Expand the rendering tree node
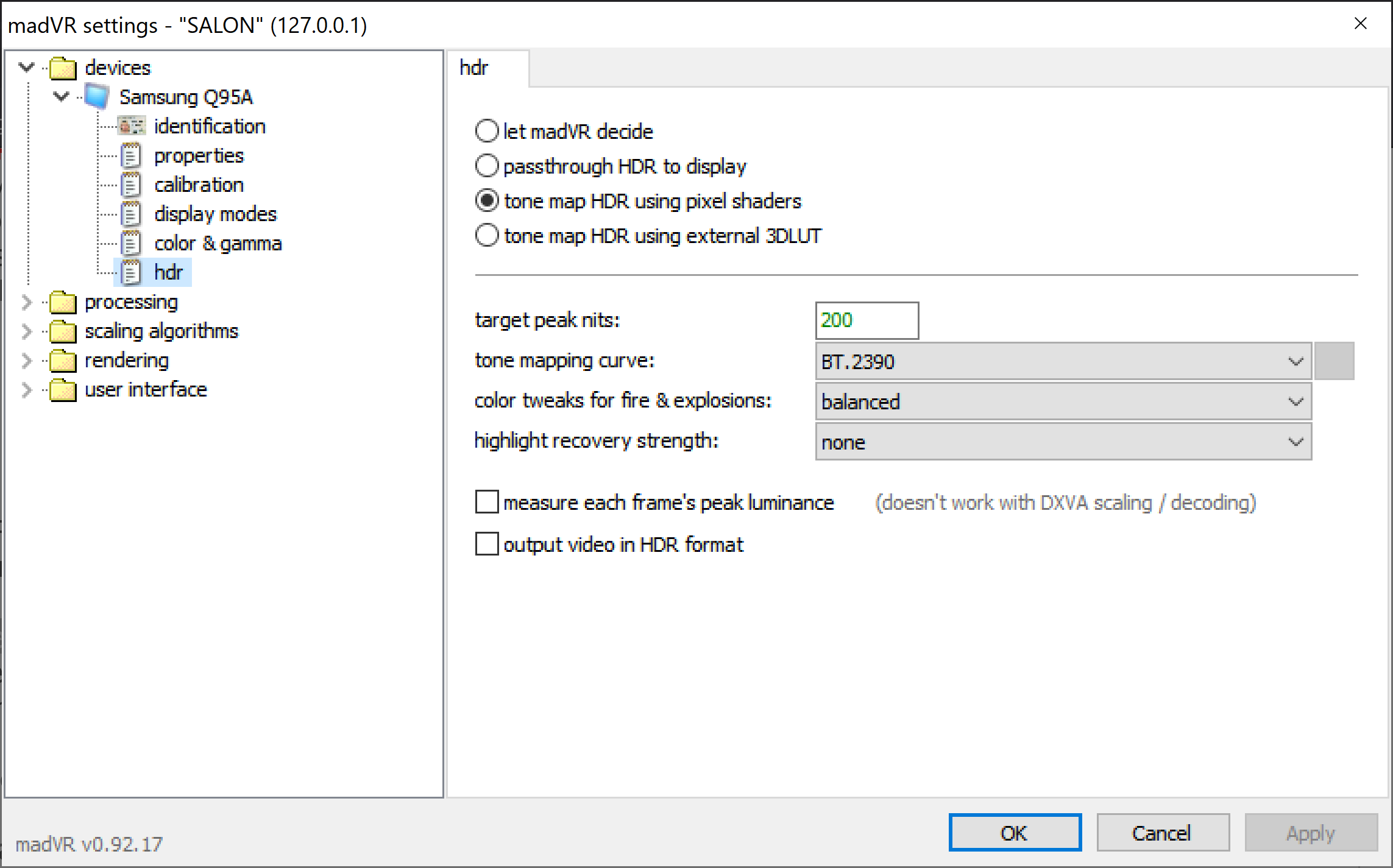Viewport: 1393px width, 868px height. pos(26,360)
